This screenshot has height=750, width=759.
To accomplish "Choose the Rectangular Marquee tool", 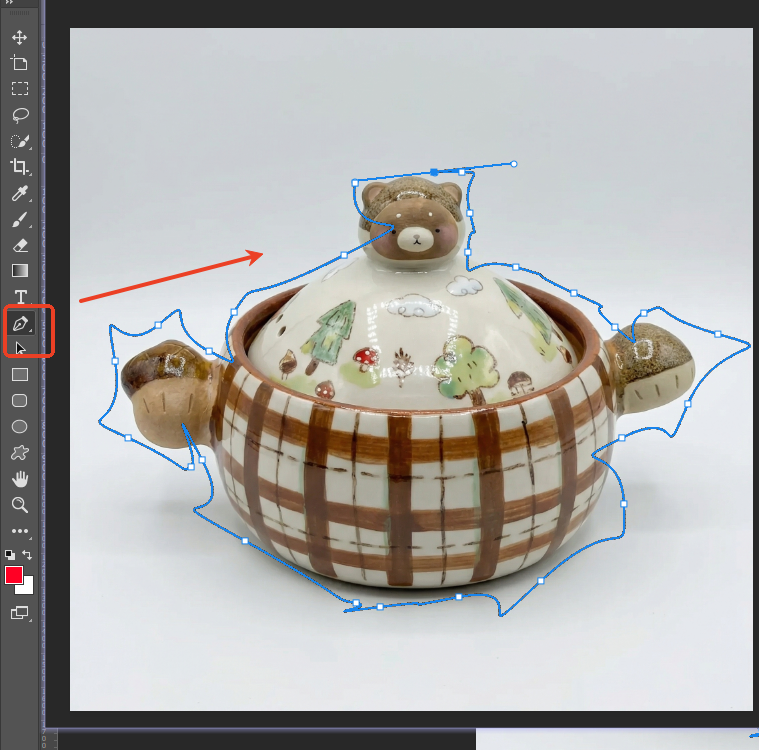I will pyautogui.click(x=19, y=89).
